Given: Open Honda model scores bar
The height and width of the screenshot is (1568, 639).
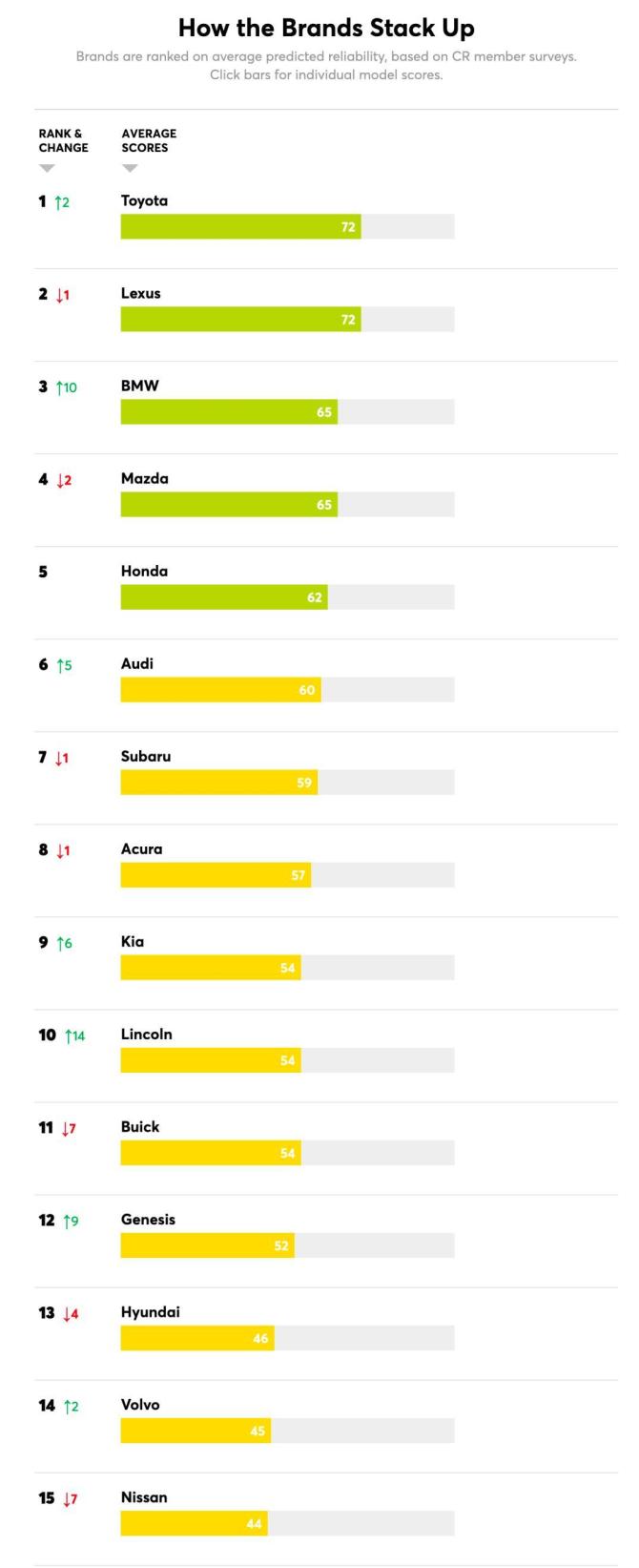Looking at the screenshot, I should (x=287, y=596).
